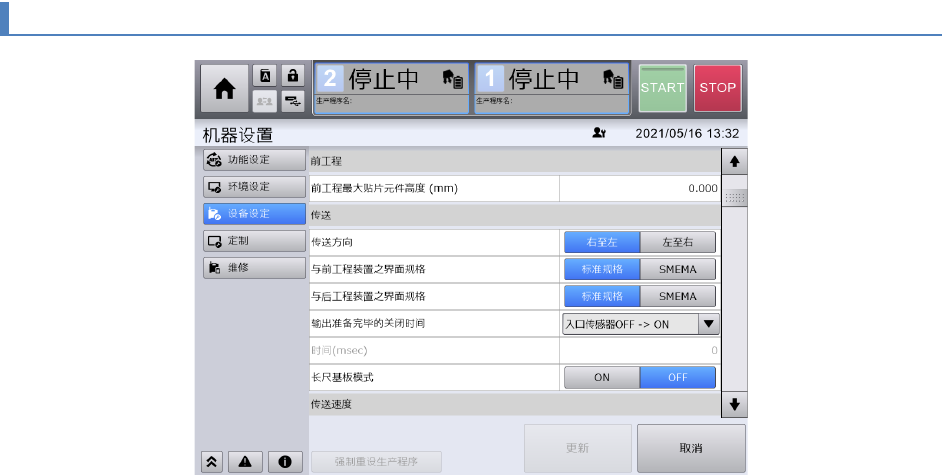Image resolution: width=942 pixels, height=475 pixels.
Task: Click the 前工程最大贴片元件高度 (mm) label
Action: (384, 188)
